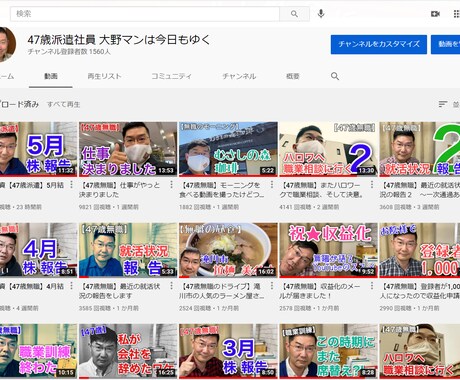Click inside the 検索 search field
Screen dimensions: 460x380
point(145,14)
